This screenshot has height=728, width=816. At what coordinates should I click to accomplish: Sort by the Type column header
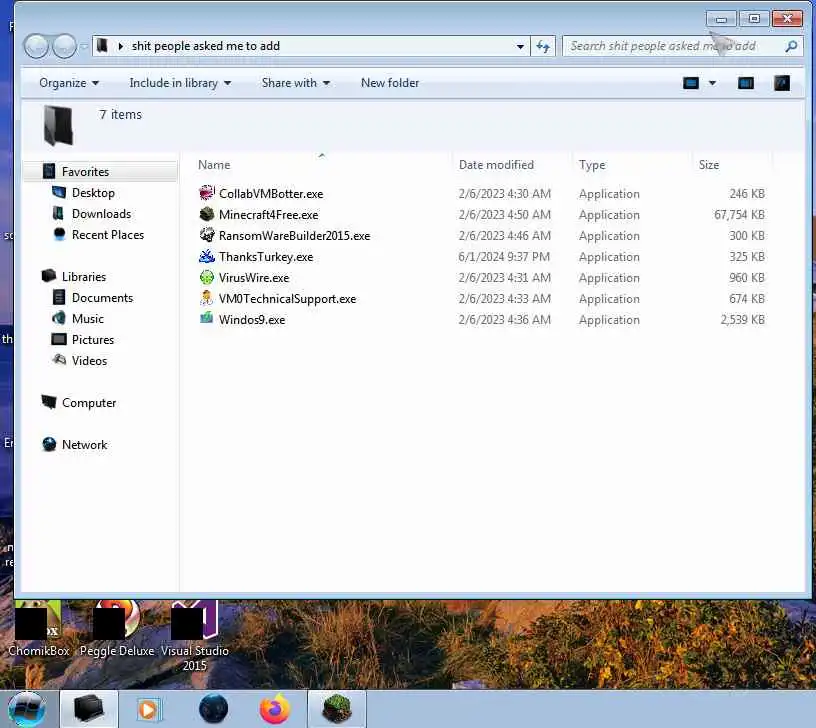[x=592, y=165]
